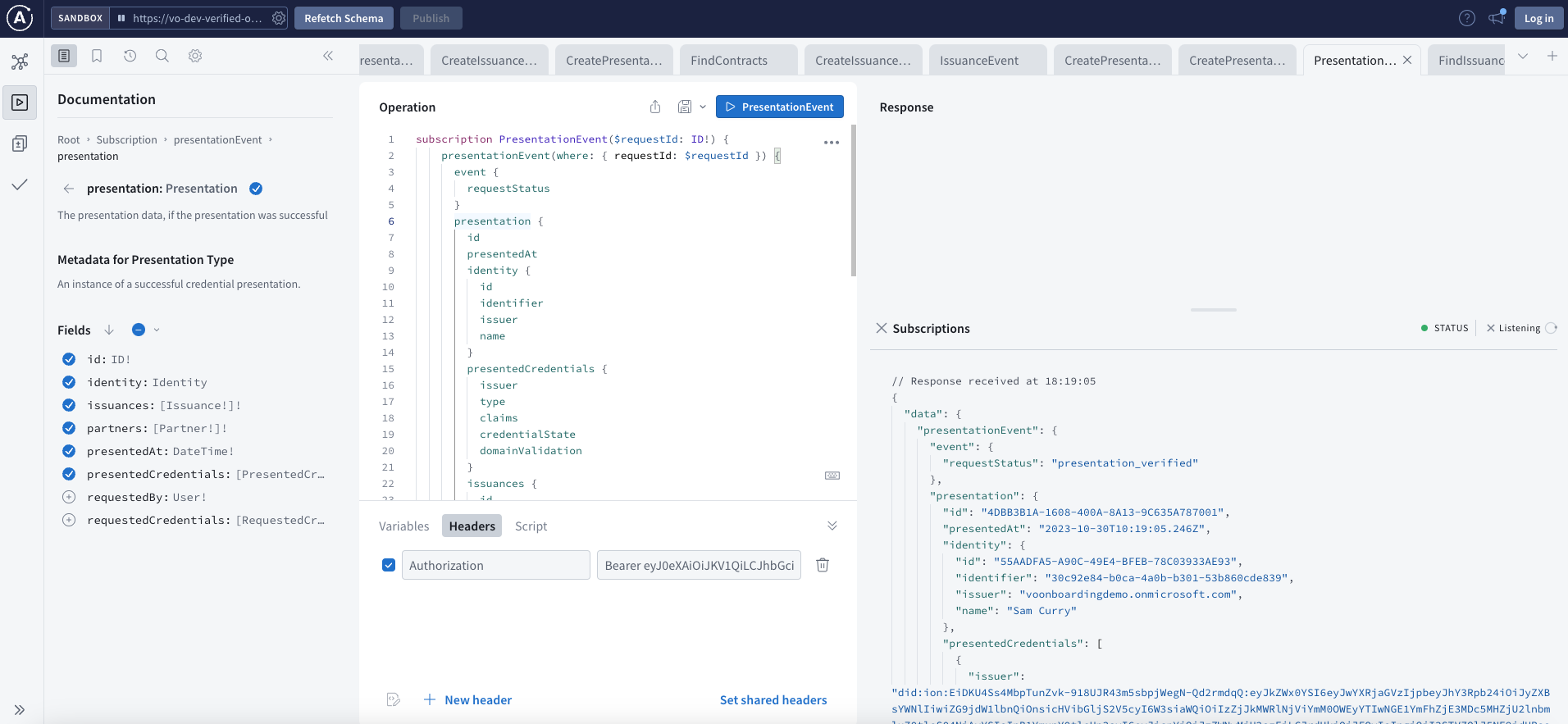
Task: Expand the hidden tabs list chevron
Action: pos(1523,57)
